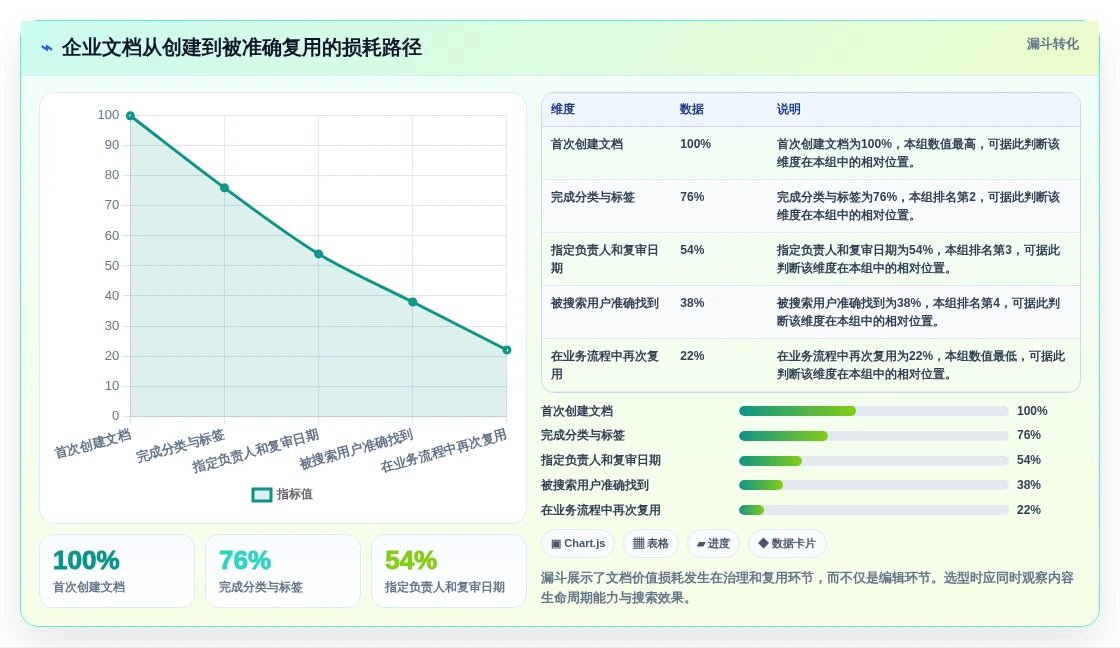Click the 76% 完成分类与标签 stat card
The image size is (1120, 648).
pos(283,572)
